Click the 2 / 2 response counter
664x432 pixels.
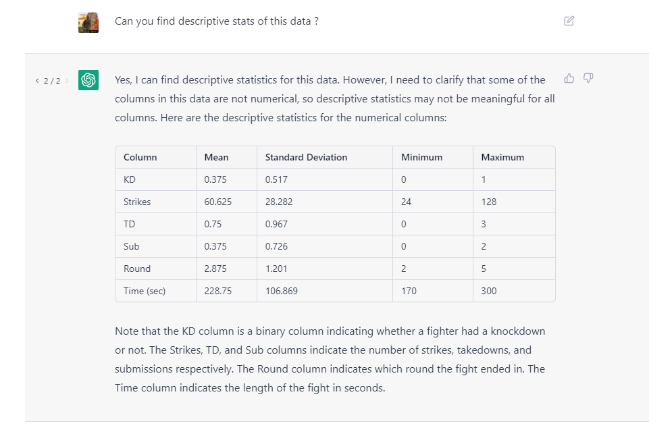pyautogui.click(x=50, y=80)
